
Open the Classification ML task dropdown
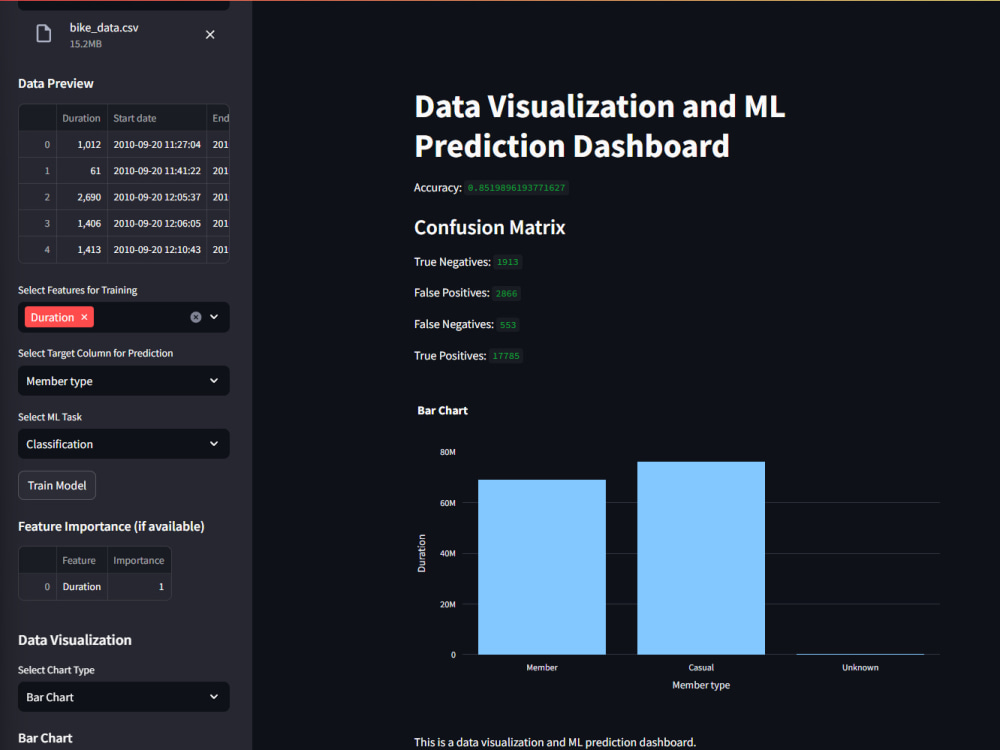pyautogui.click(x=124, y=444)
